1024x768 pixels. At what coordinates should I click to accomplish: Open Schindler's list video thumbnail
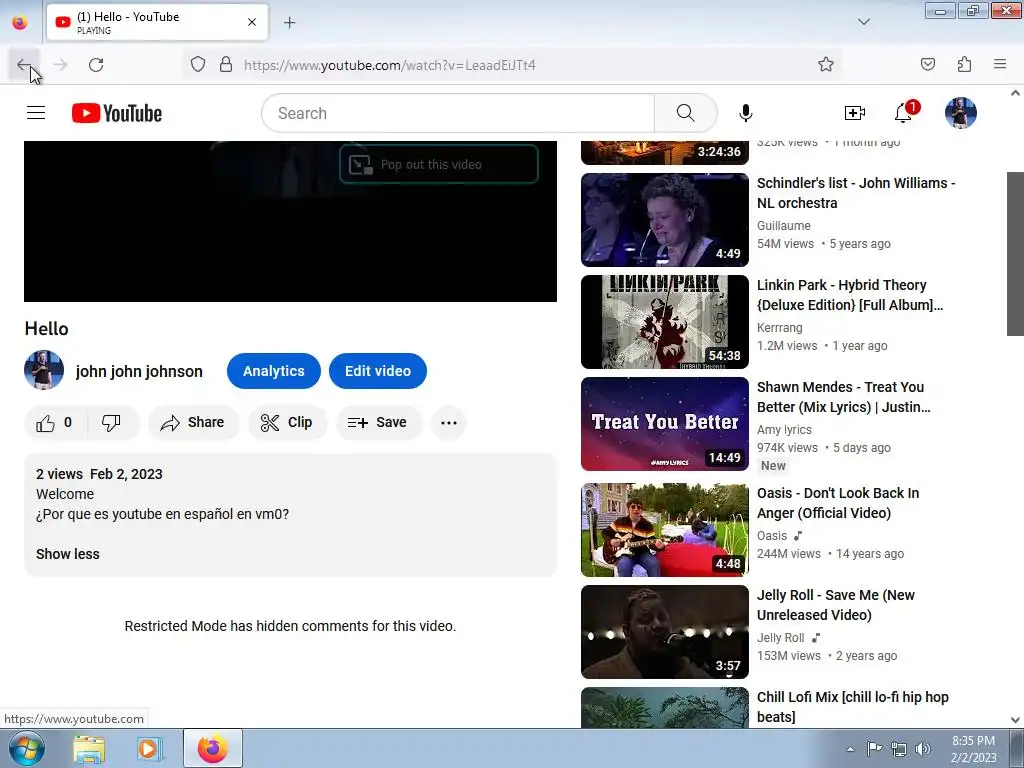coord(665,219)
